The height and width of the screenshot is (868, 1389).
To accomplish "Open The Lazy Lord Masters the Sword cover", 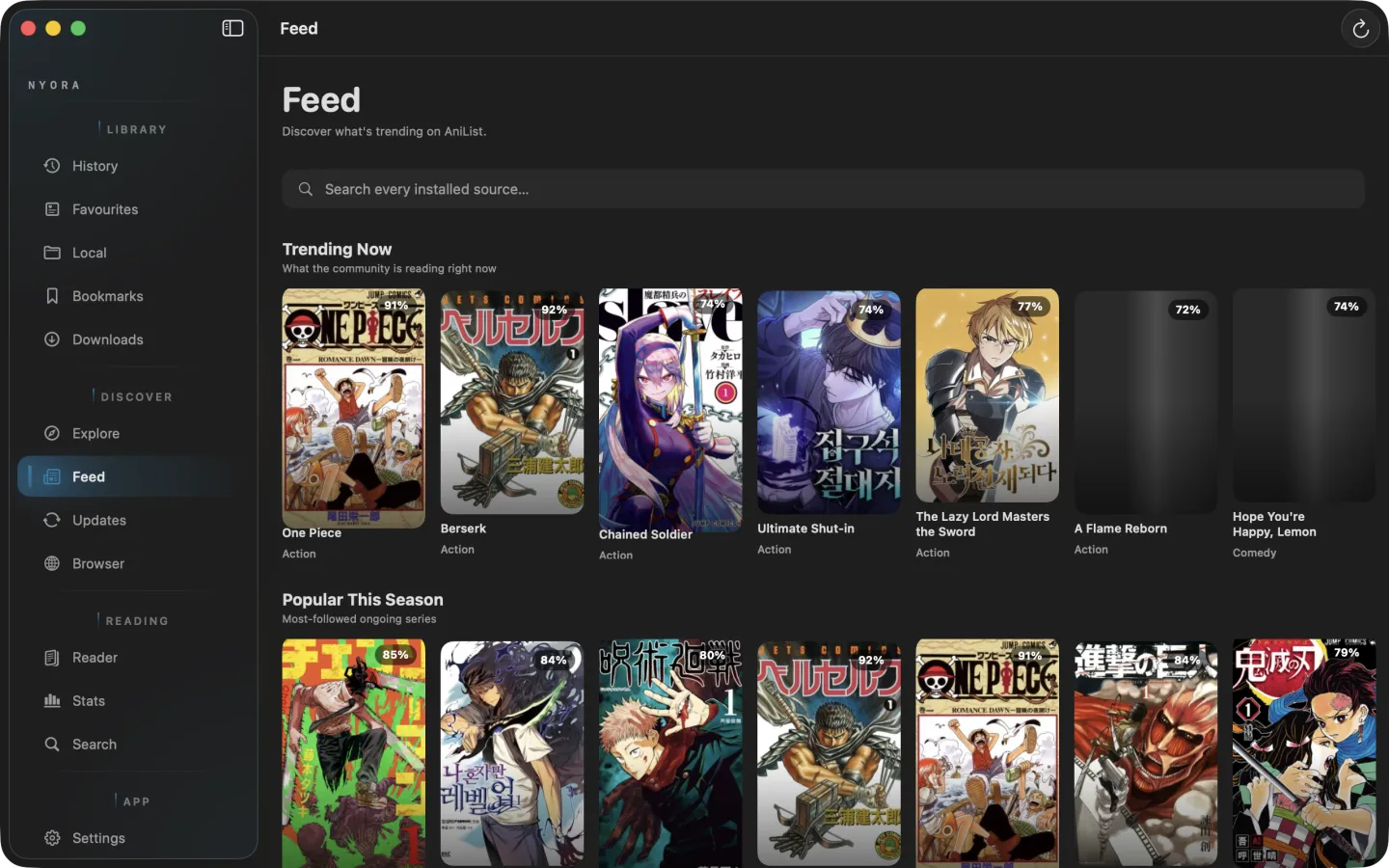I will (987, 395).
